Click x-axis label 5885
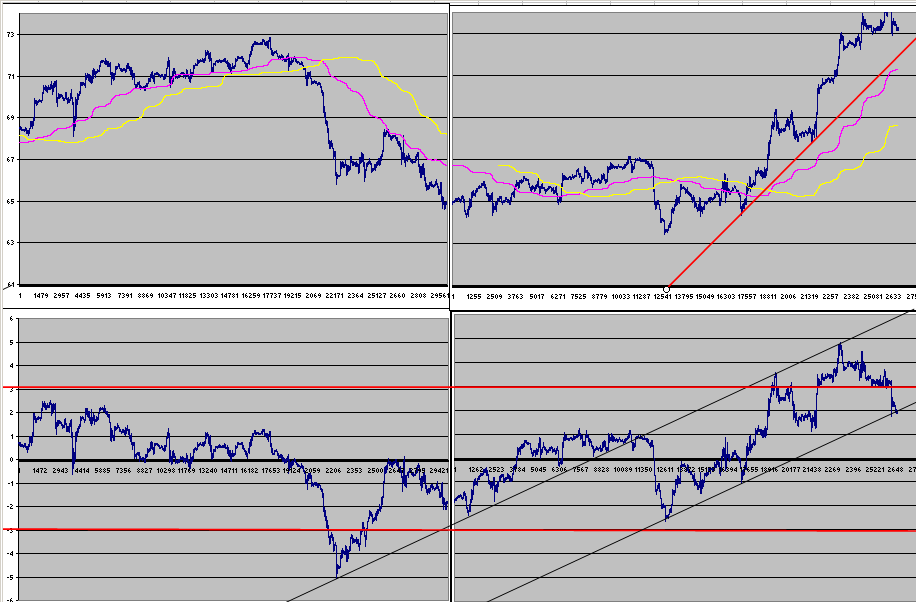This screenshot has width=916, height=602. point(102,470)
